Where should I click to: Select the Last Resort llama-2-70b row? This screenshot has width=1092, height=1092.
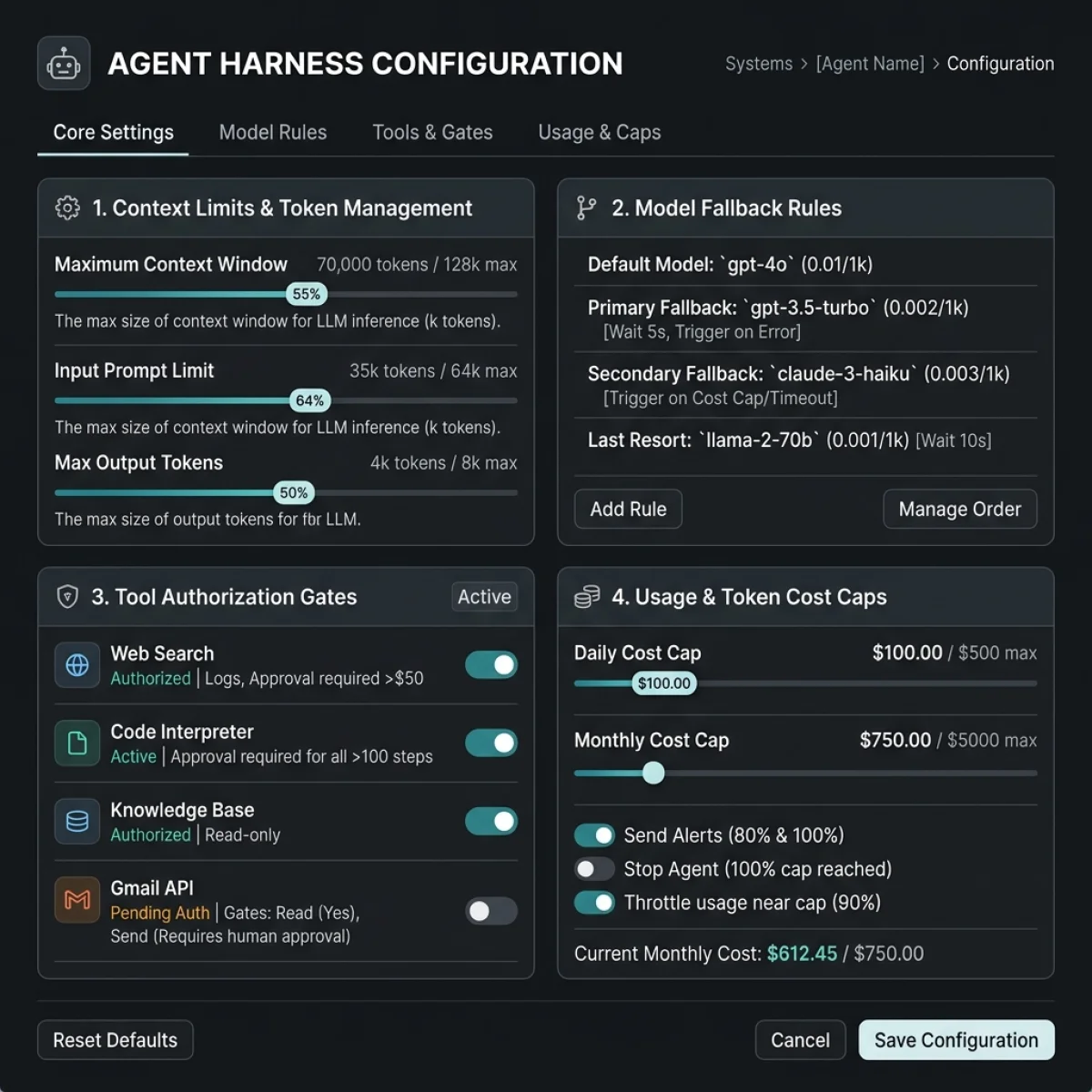coord(805,440)
